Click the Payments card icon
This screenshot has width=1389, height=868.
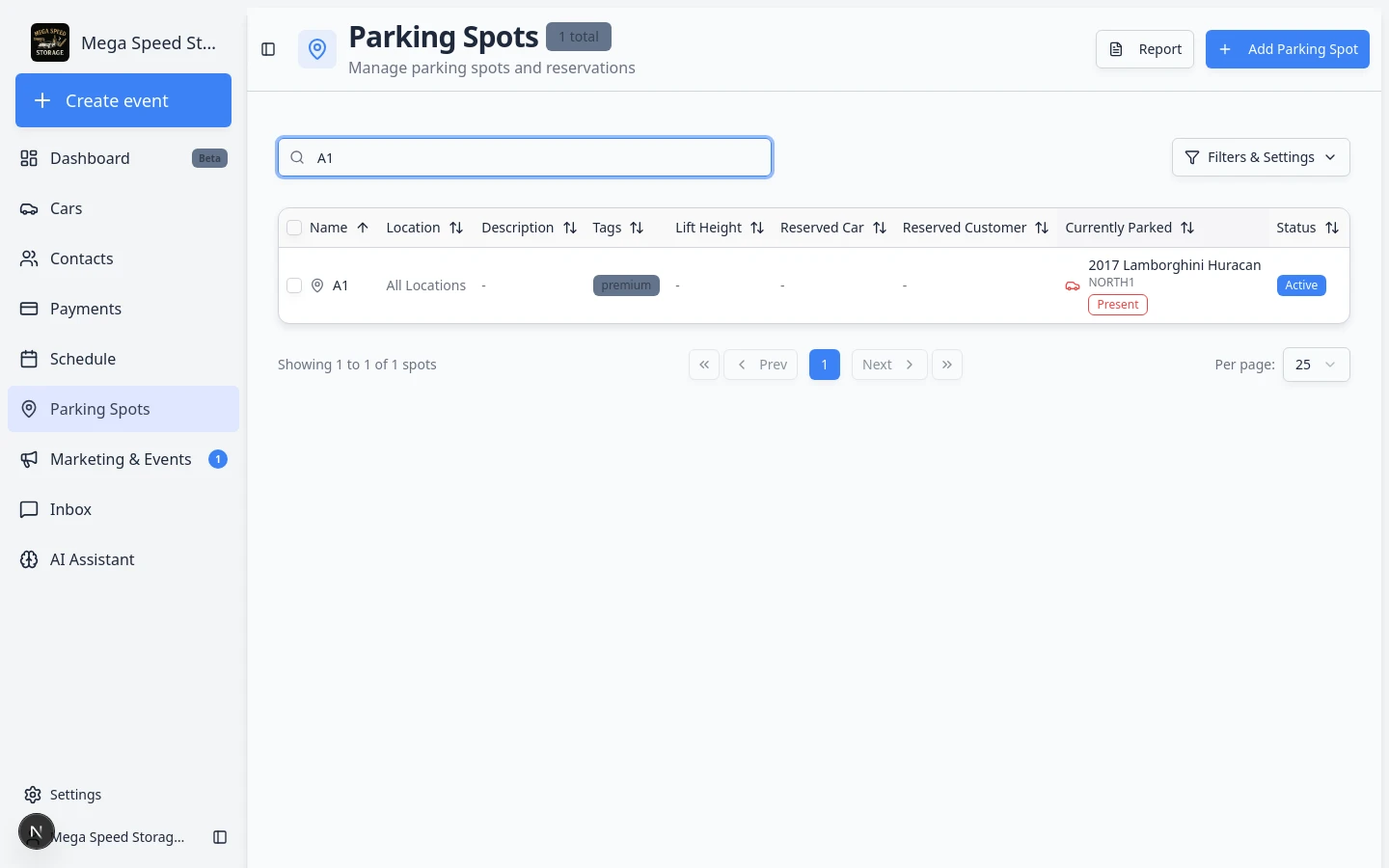29,309
